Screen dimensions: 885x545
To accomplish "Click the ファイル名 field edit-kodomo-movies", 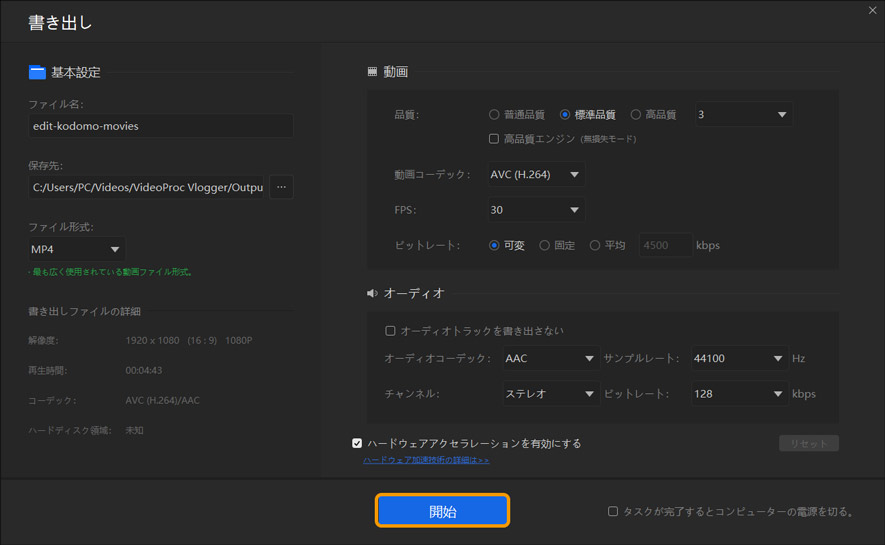I will pyautogui.click(x=160, y=126).
